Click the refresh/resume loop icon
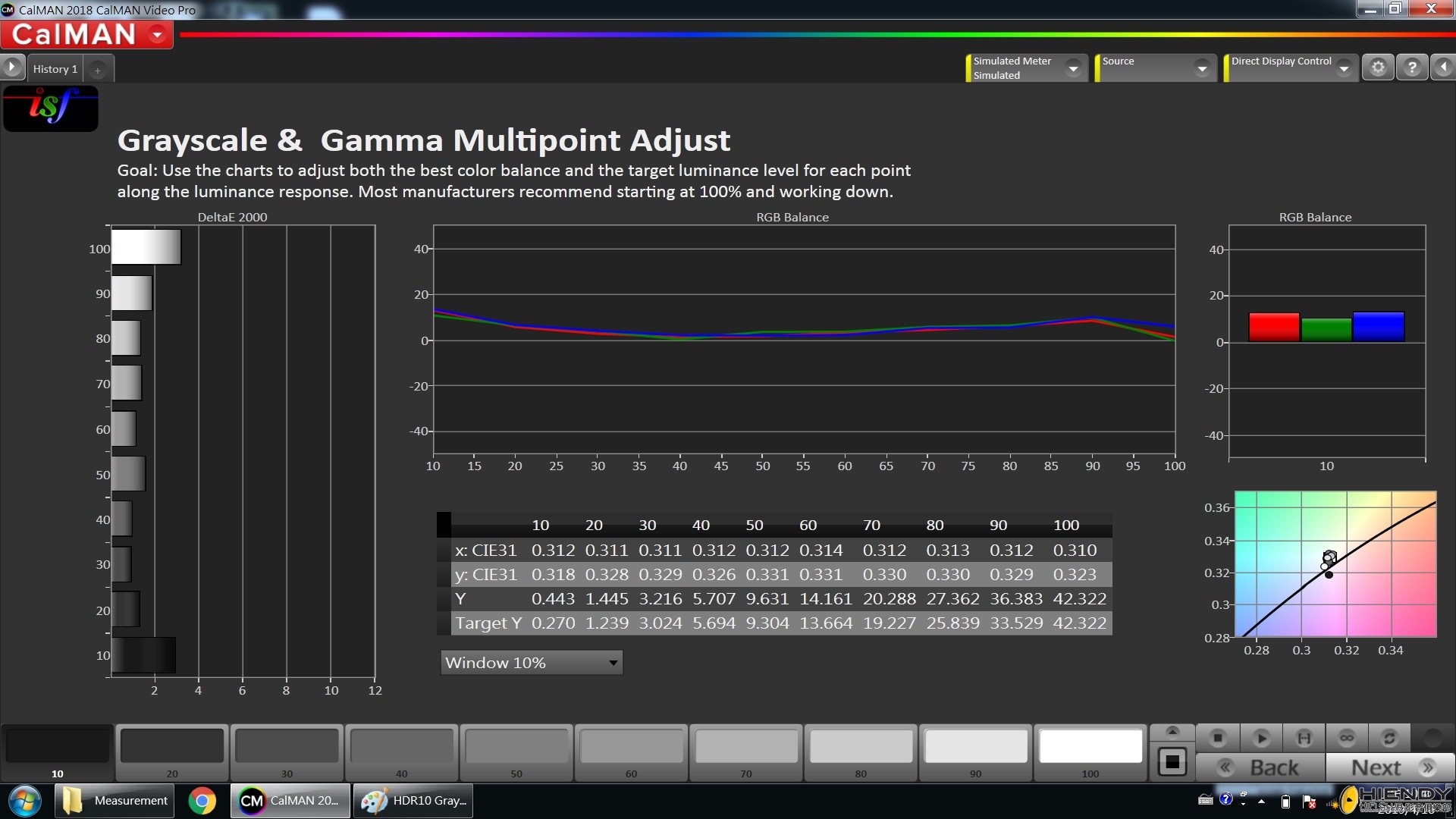1456x819 pixels. click(1389, 738)
